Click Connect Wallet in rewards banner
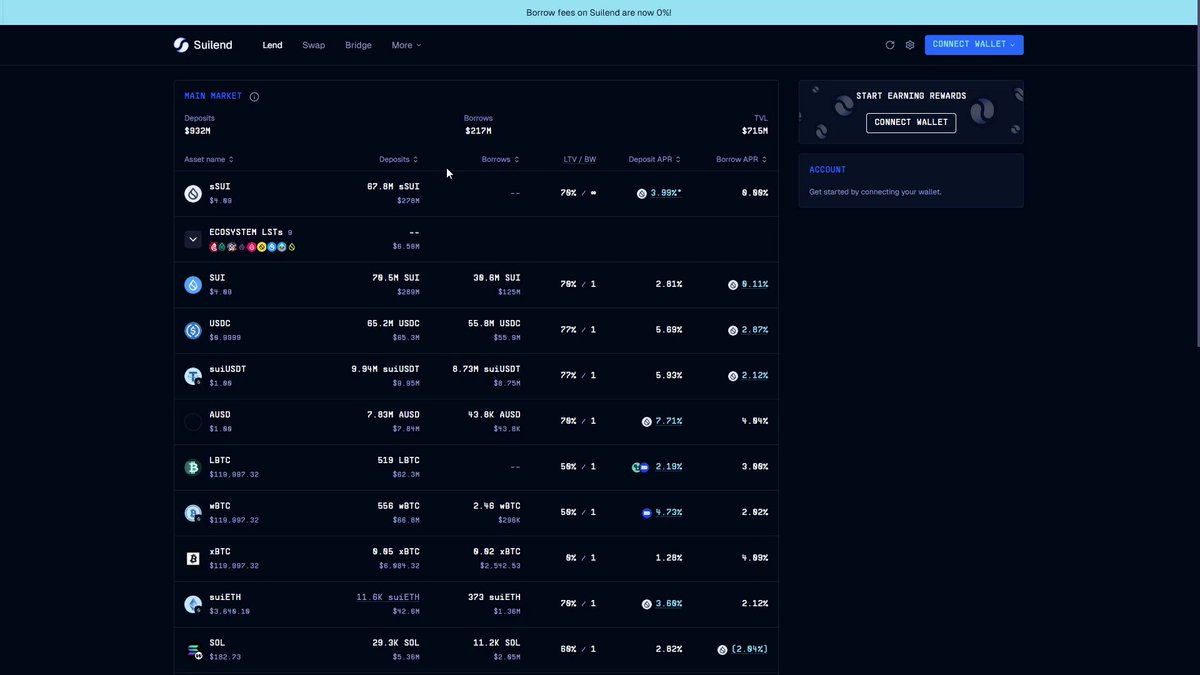Viewport: 1200px width, 675px height. click(x=911, y=122)
